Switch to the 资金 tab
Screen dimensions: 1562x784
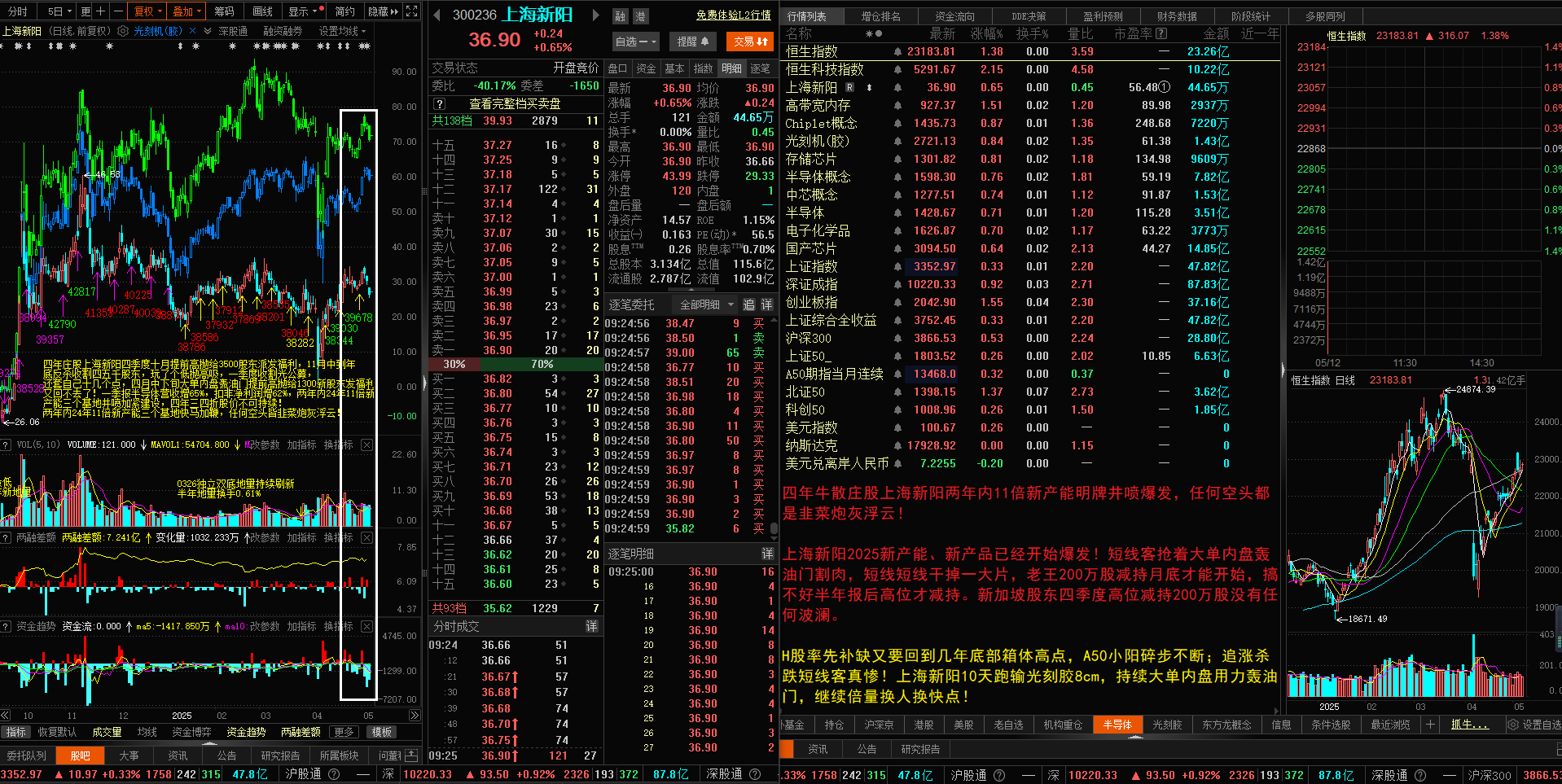click(646, 68)
